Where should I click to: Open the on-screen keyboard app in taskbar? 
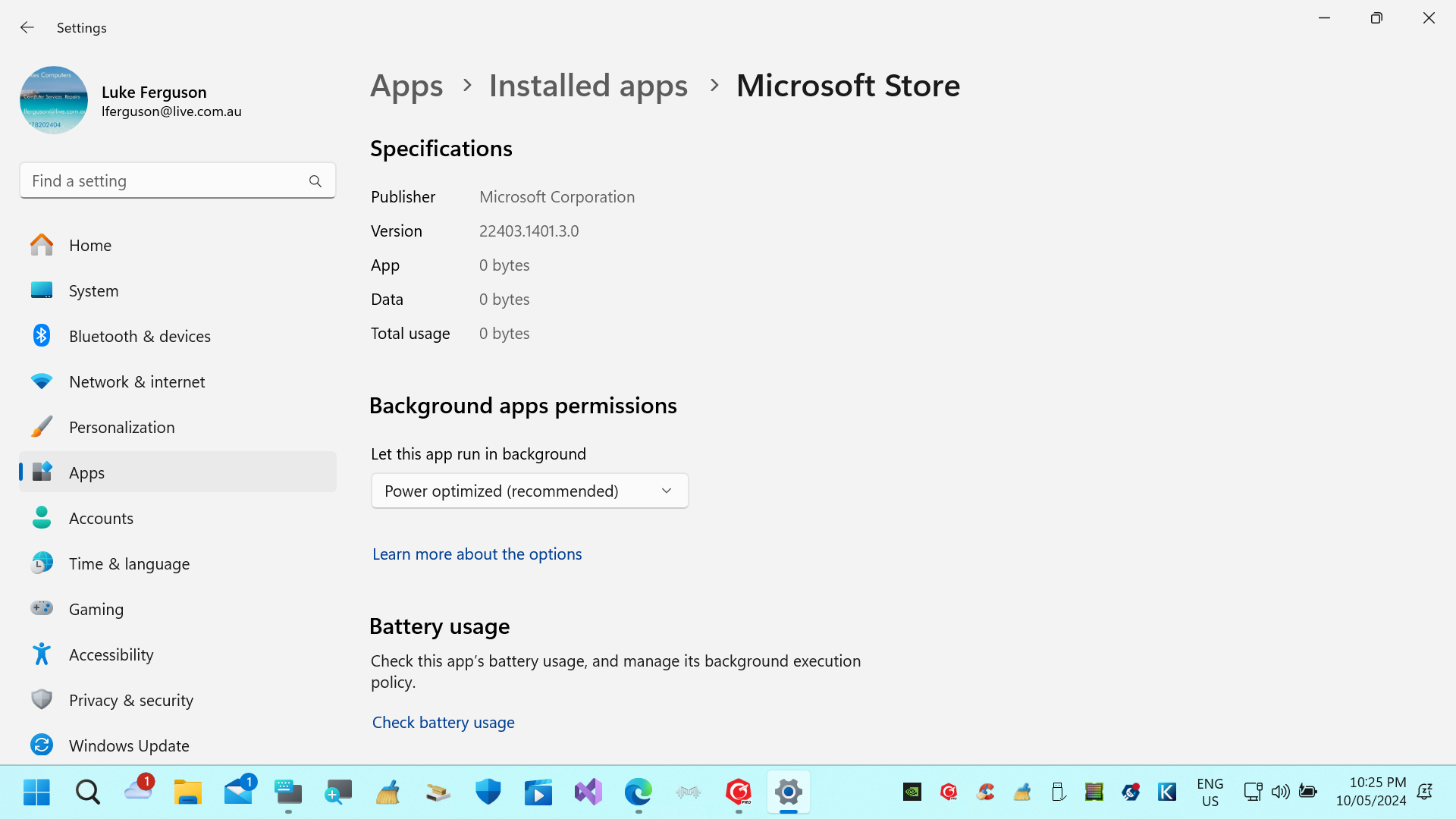(x=288, y=792)
